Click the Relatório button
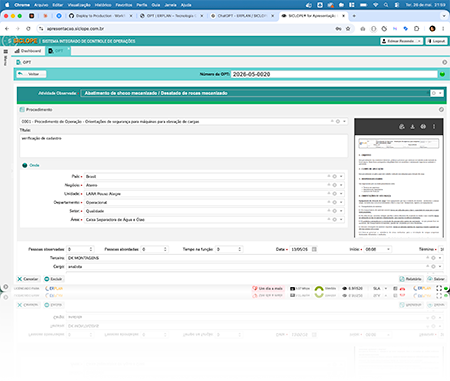Viewport: 450px width, 381px height. (x=411, y=279)
